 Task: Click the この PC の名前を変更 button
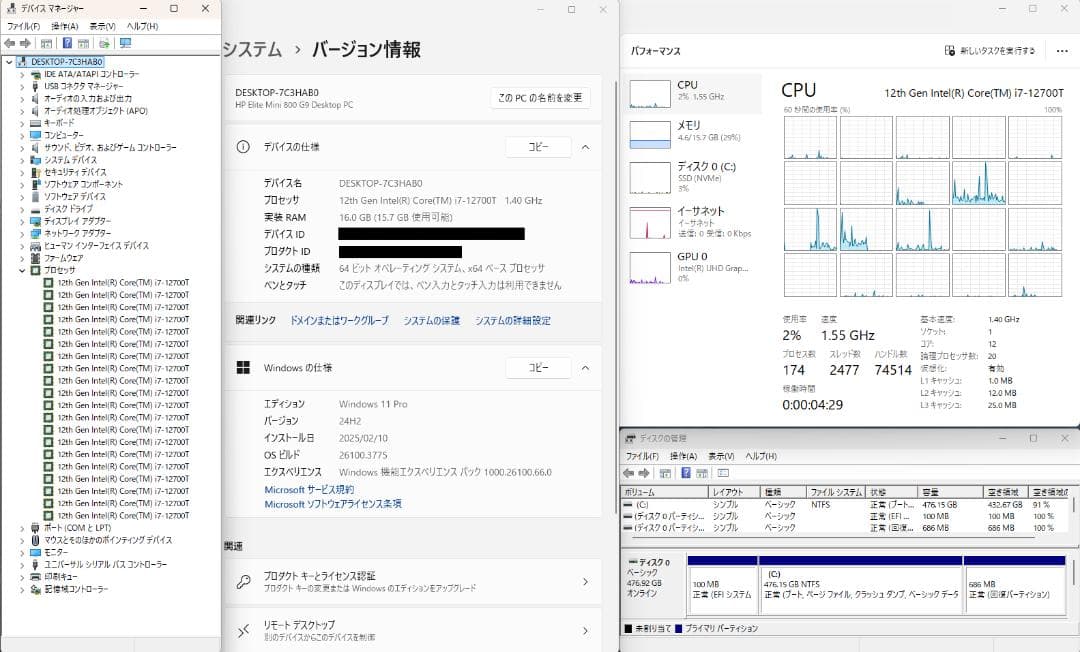point(540,97)
